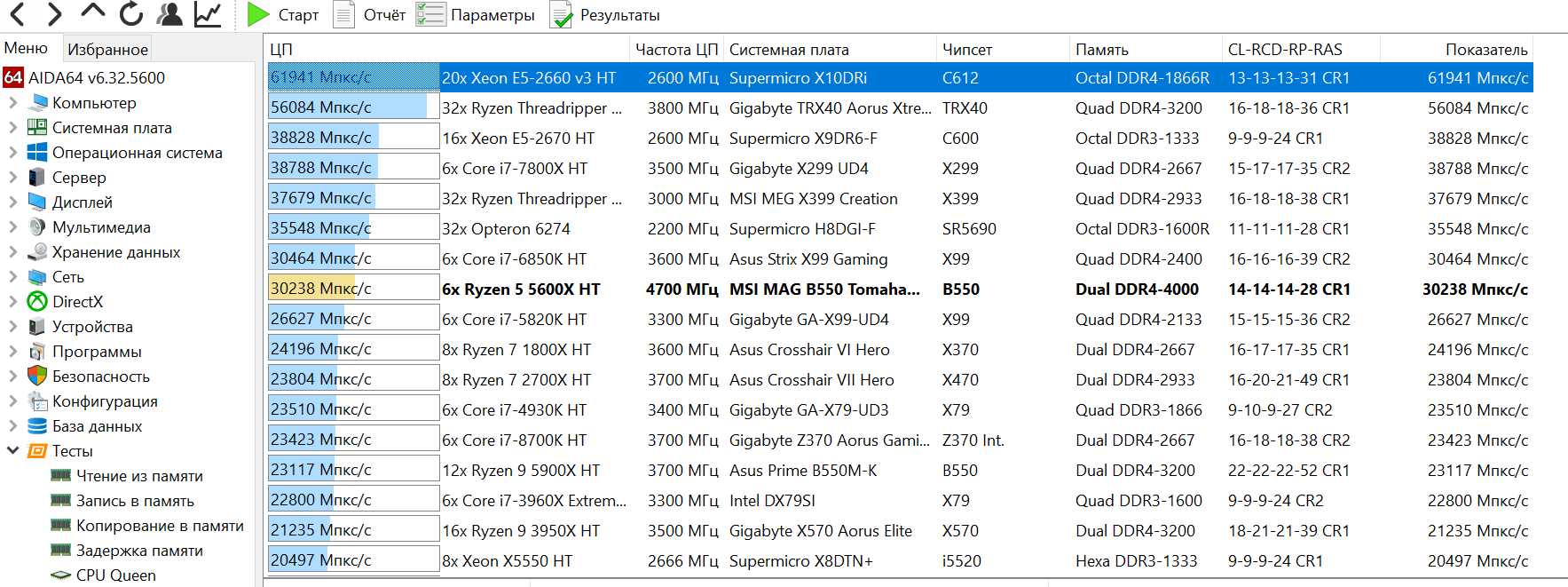Sort by the Системная плата column header
The height and width of the screenshot is (587, 1568).
pyautogui.click(x=830, y=50)
